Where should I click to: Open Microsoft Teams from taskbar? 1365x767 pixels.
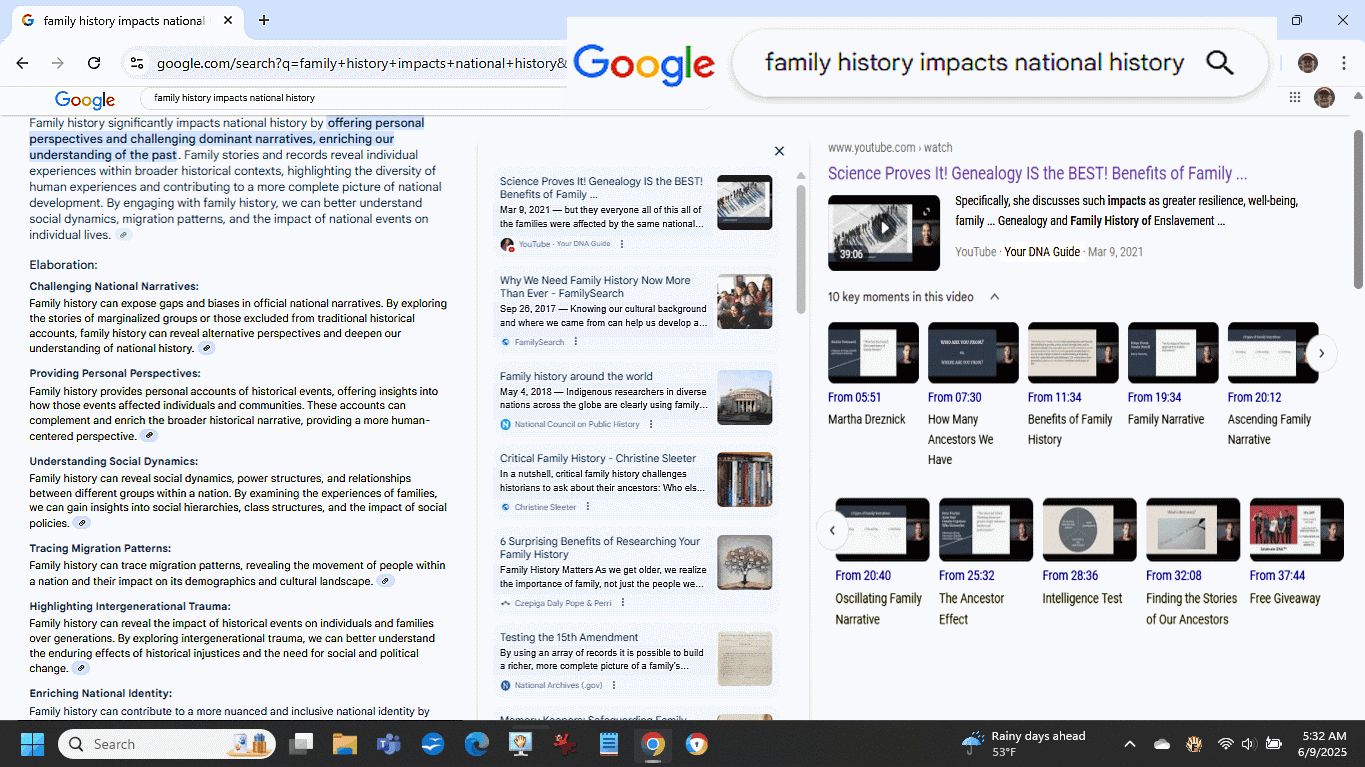coord(388,744)
